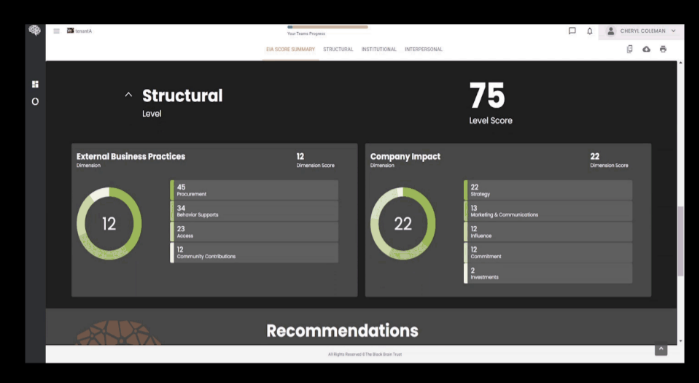This screenshot has width=699, height=383.
Task: Click the scroll-to-top button
Action: (661, 349)
